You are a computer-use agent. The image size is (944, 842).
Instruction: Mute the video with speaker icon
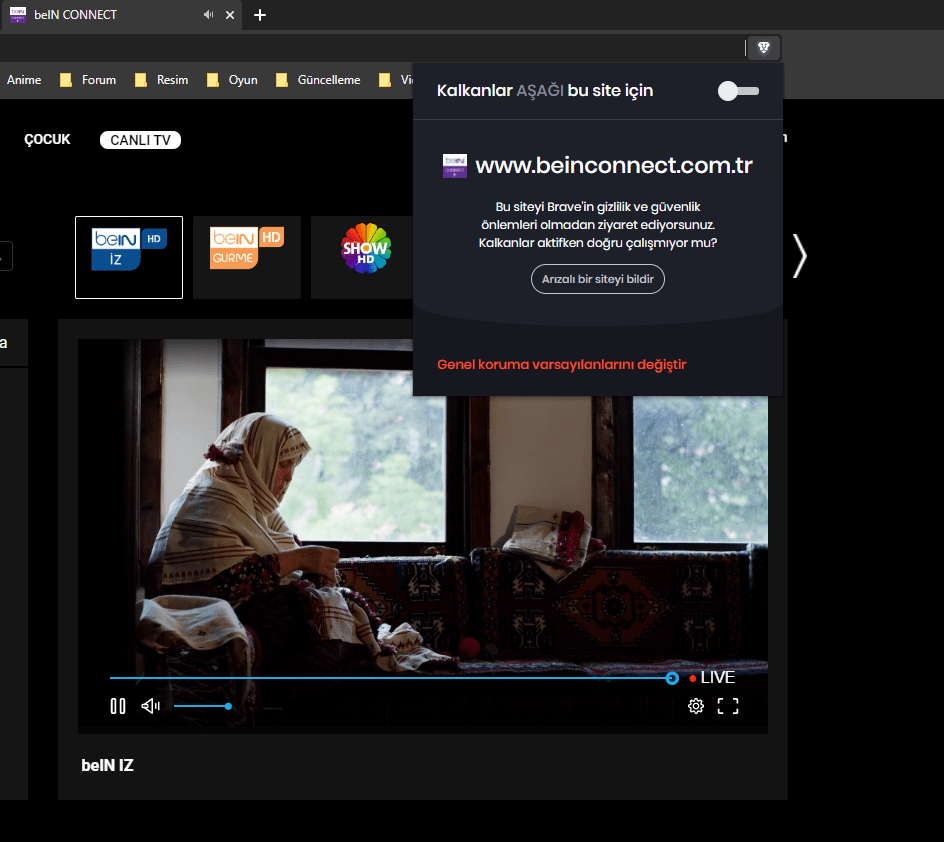(x=151, y=706)
